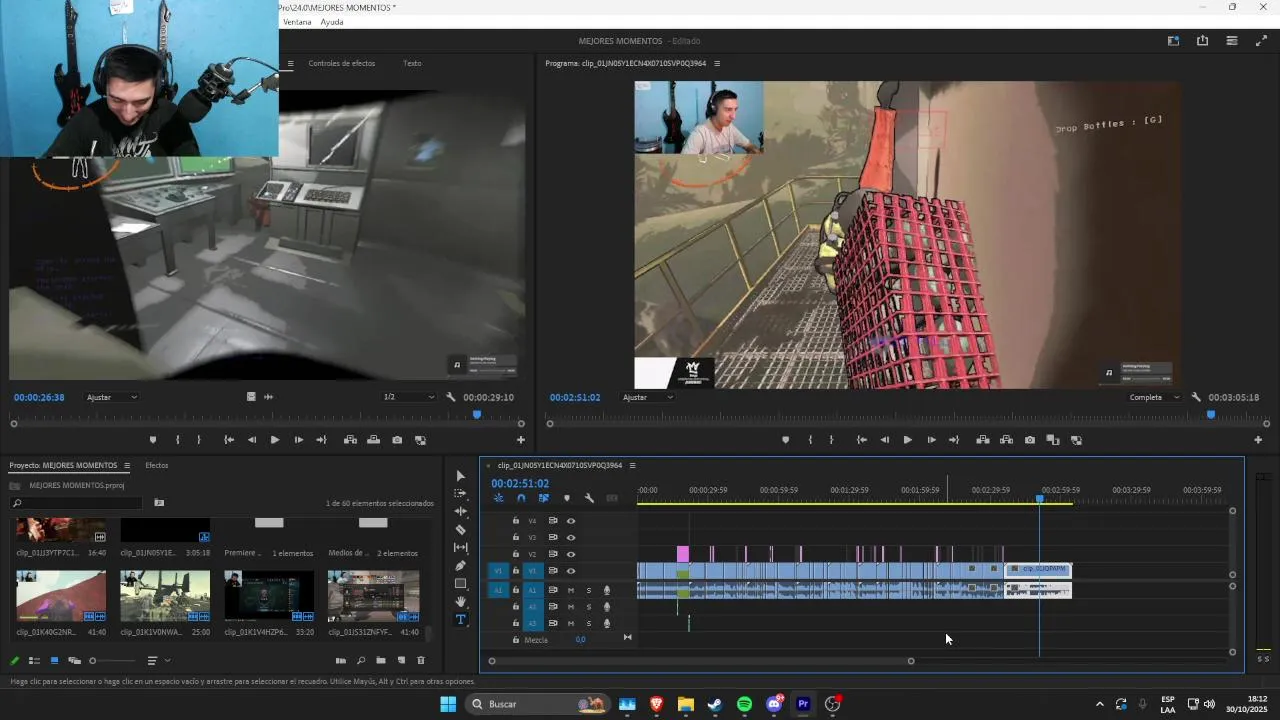Screen dimensions: 1280x720
Task: Step forward one frame in Program monitor
Action: coord(931,440)
